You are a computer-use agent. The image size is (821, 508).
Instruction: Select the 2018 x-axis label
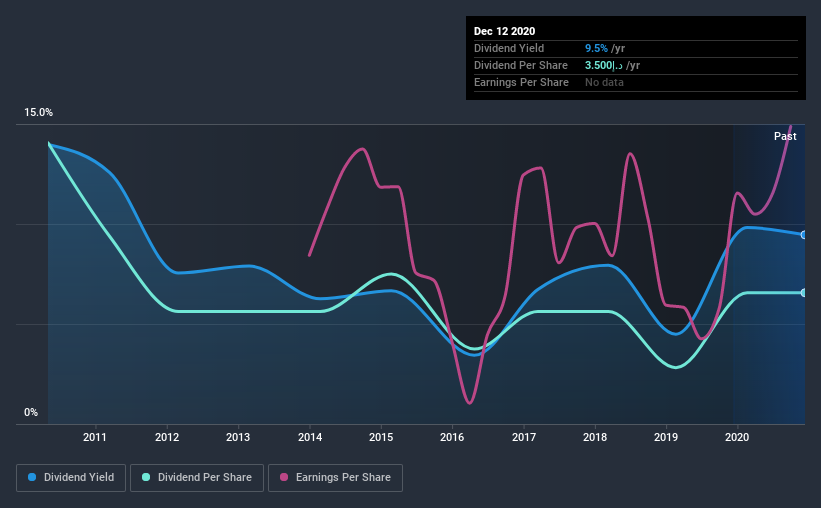click(x=595, y=437)
